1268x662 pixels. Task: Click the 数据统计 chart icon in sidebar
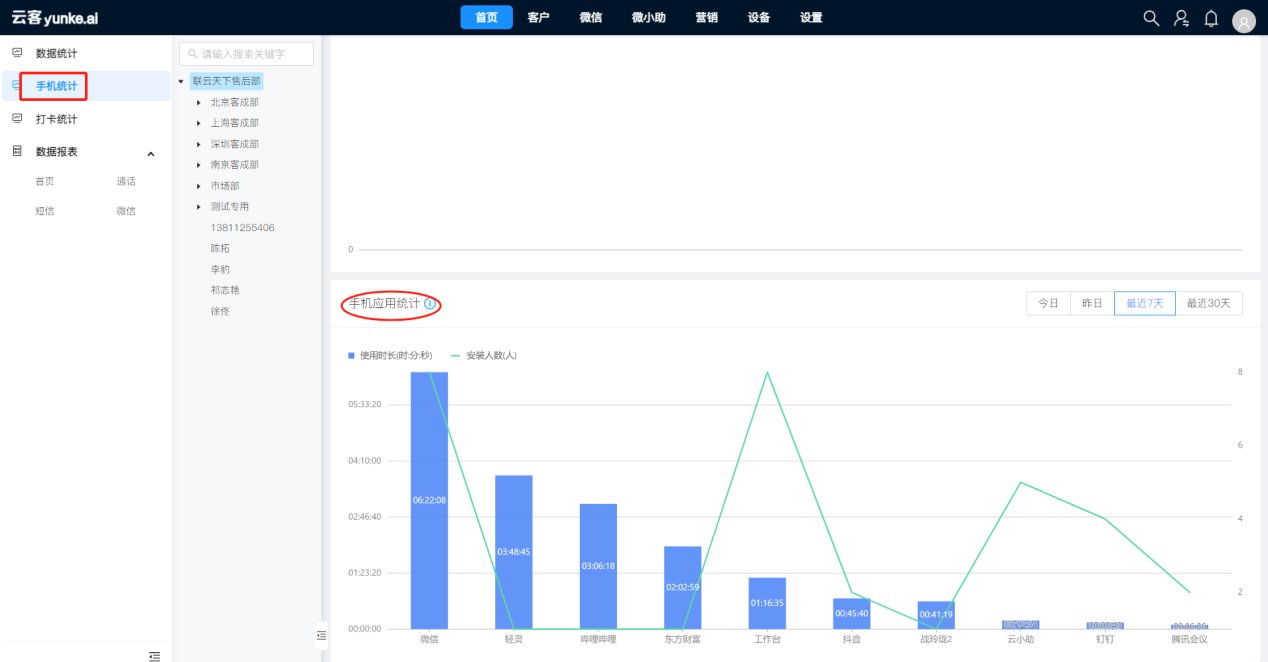17,53
